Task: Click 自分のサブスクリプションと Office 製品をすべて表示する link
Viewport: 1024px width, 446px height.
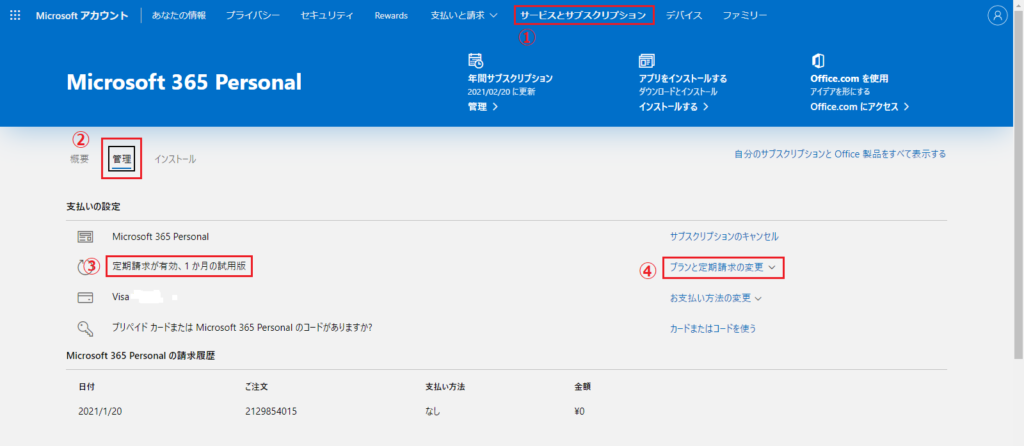Action: pos(840,154)
